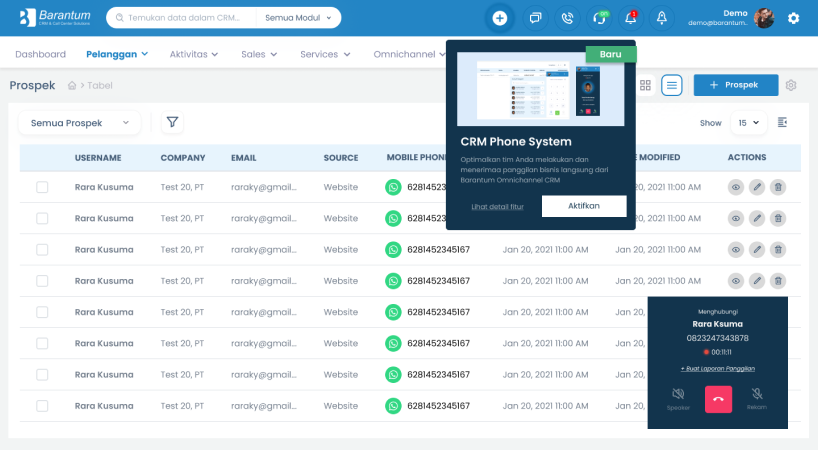Image resolution: width=818 pixels, height=450 pixels.
Task: Toggle Speaker in the call panel
Action: [678, 398]
